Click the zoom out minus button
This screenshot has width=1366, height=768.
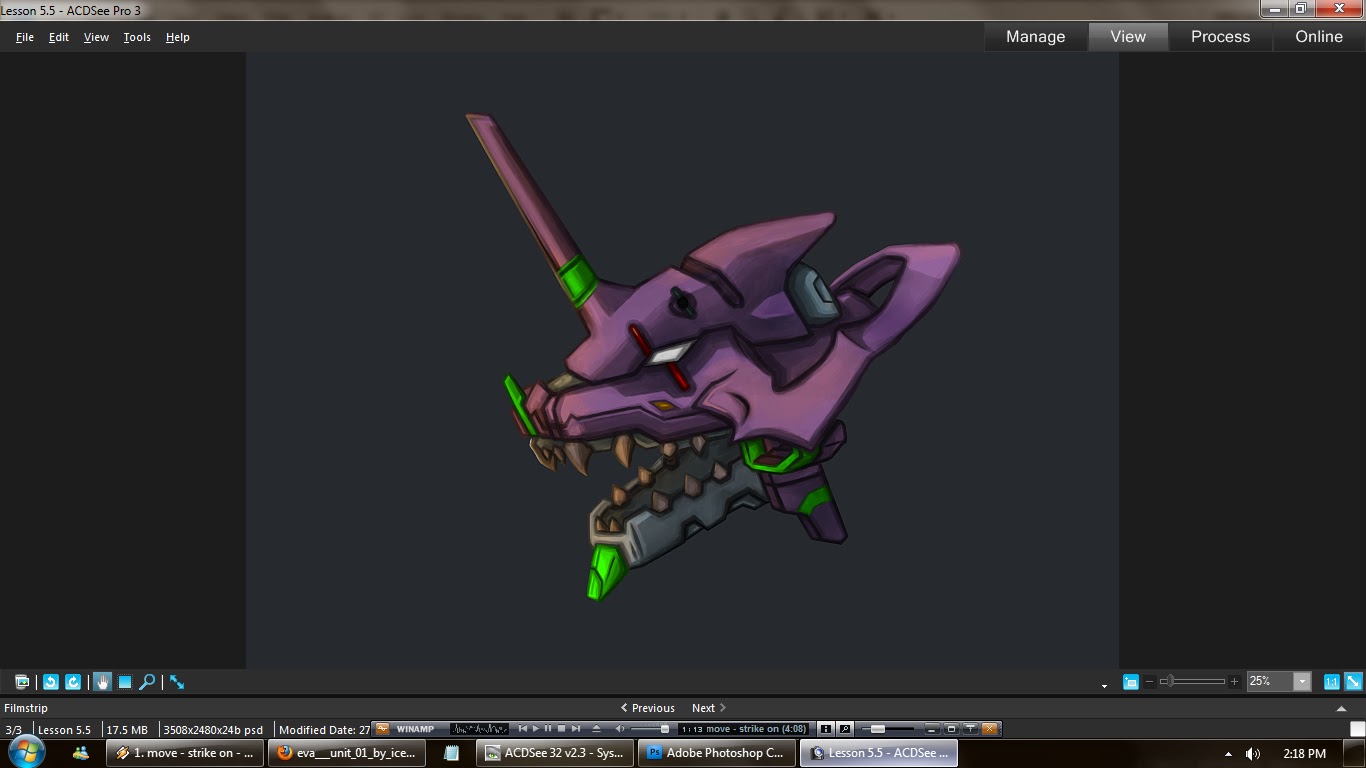pyautogui.click(x=1149, y=682)
